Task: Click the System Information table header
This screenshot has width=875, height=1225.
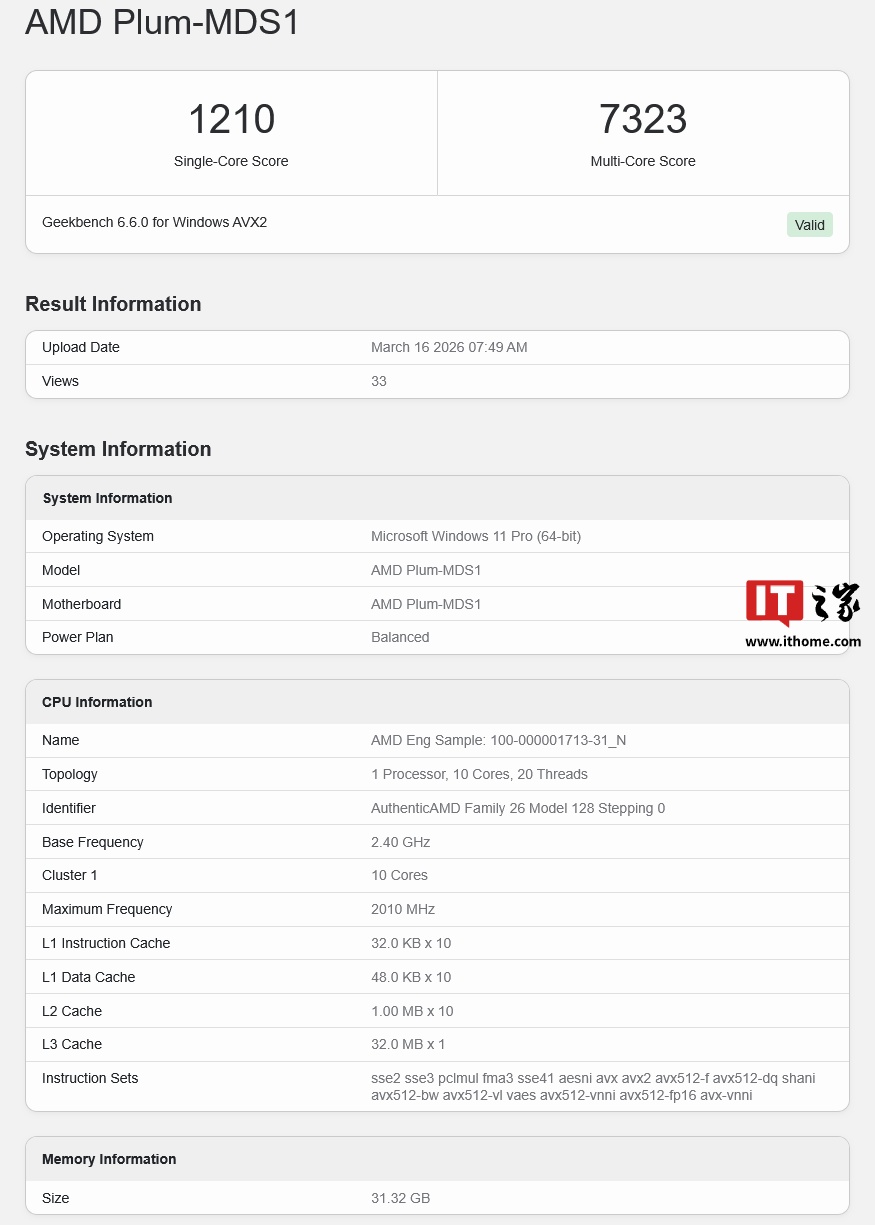Action: point(107,498)
